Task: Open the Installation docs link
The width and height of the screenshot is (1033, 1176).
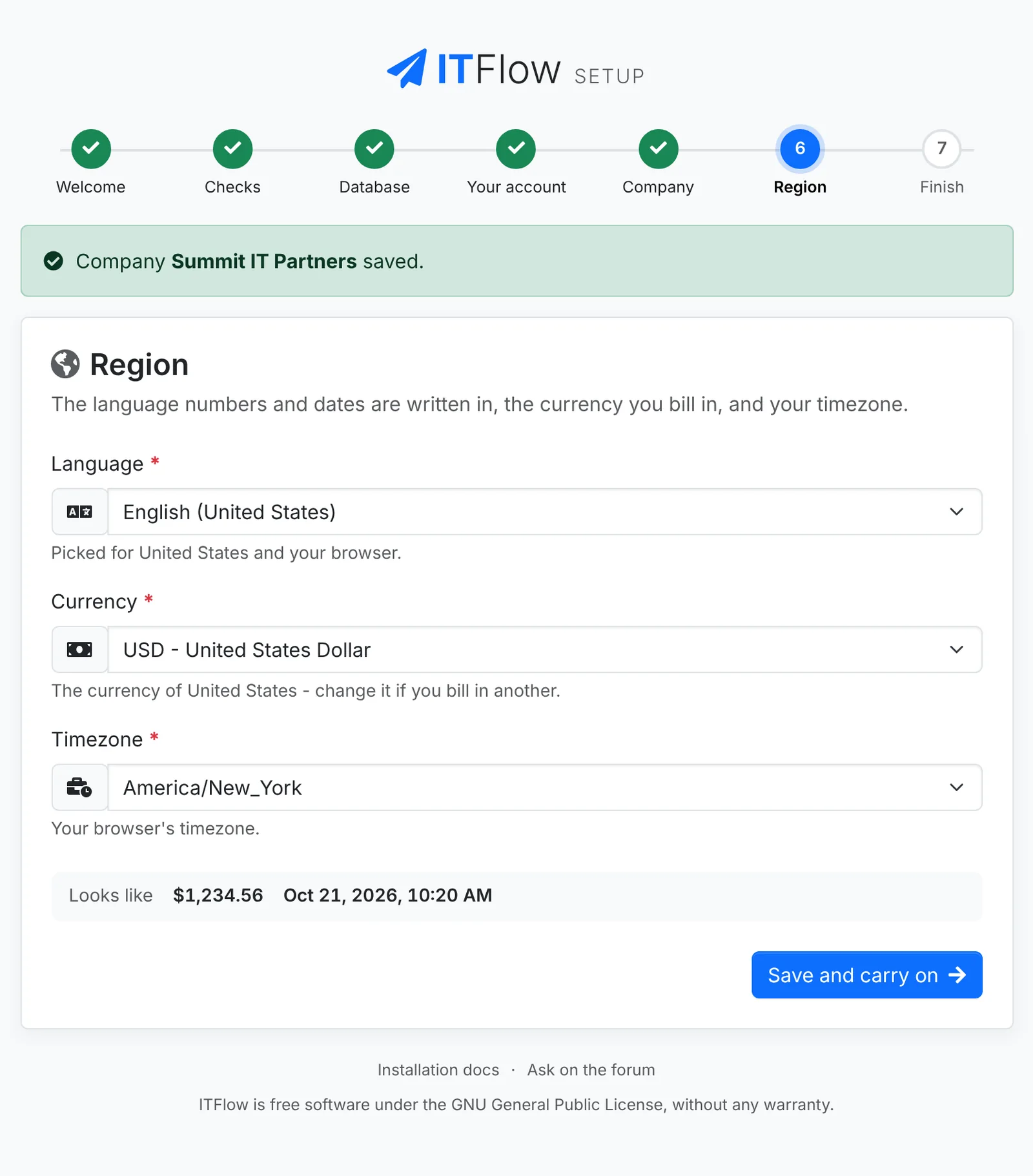Action: (x=438, y=1069)
